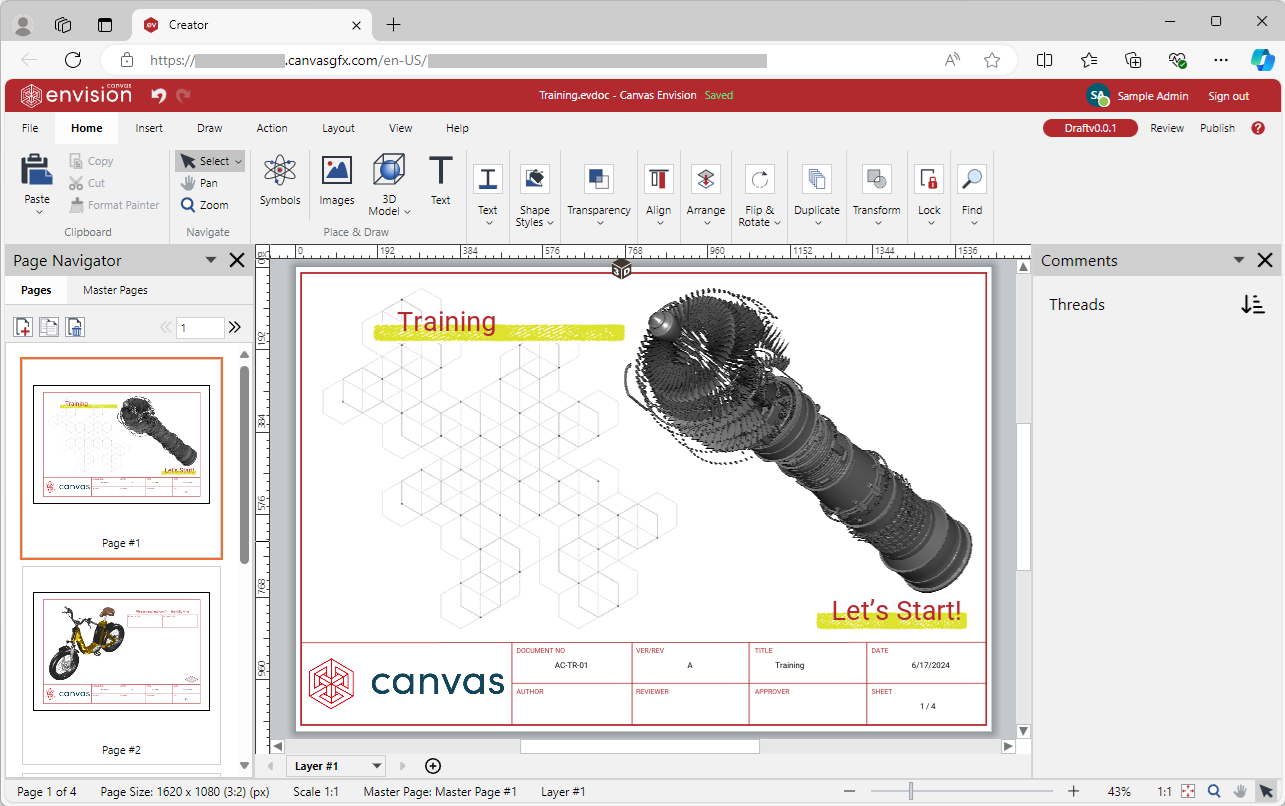
Task: Click the status bar magnifier zoom icon
Action: click(1214, 791)
